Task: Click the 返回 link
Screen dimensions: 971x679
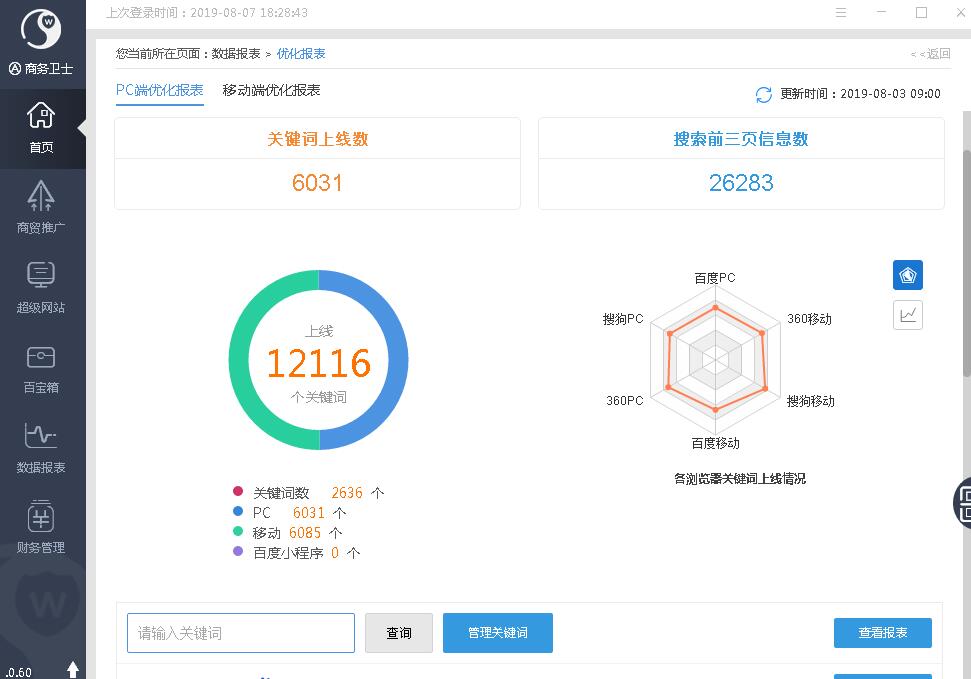Action: [x=931, y=54]
